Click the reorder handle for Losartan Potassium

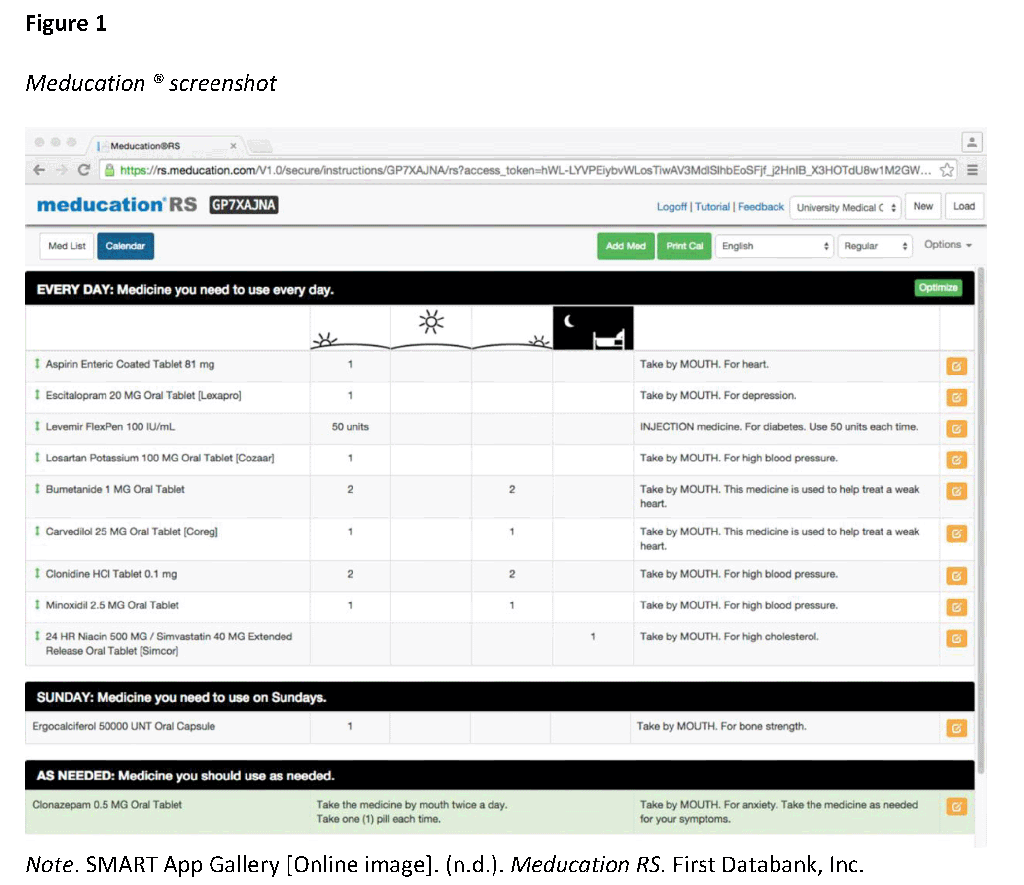[x=37, y=458]
